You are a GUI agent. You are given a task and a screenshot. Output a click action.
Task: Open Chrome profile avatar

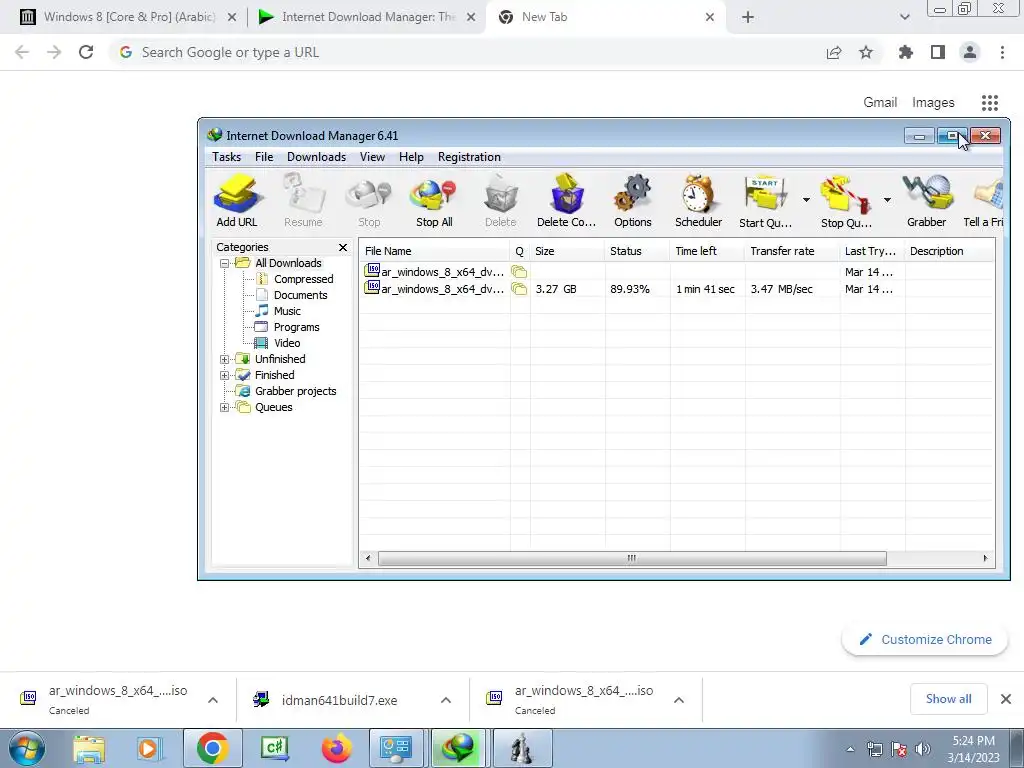tap(970, 52)
